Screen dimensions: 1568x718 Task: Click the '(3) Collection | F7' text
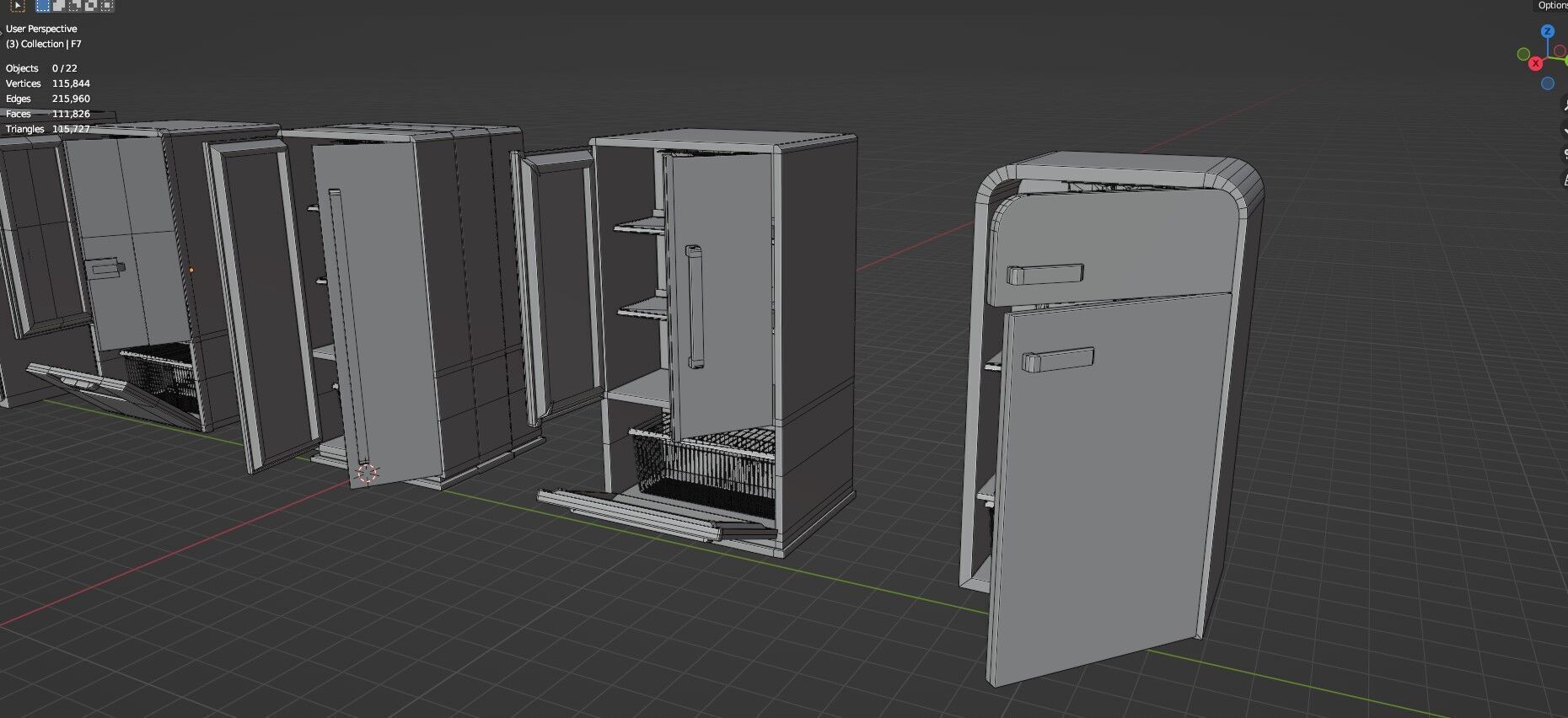tap(44, 44)
